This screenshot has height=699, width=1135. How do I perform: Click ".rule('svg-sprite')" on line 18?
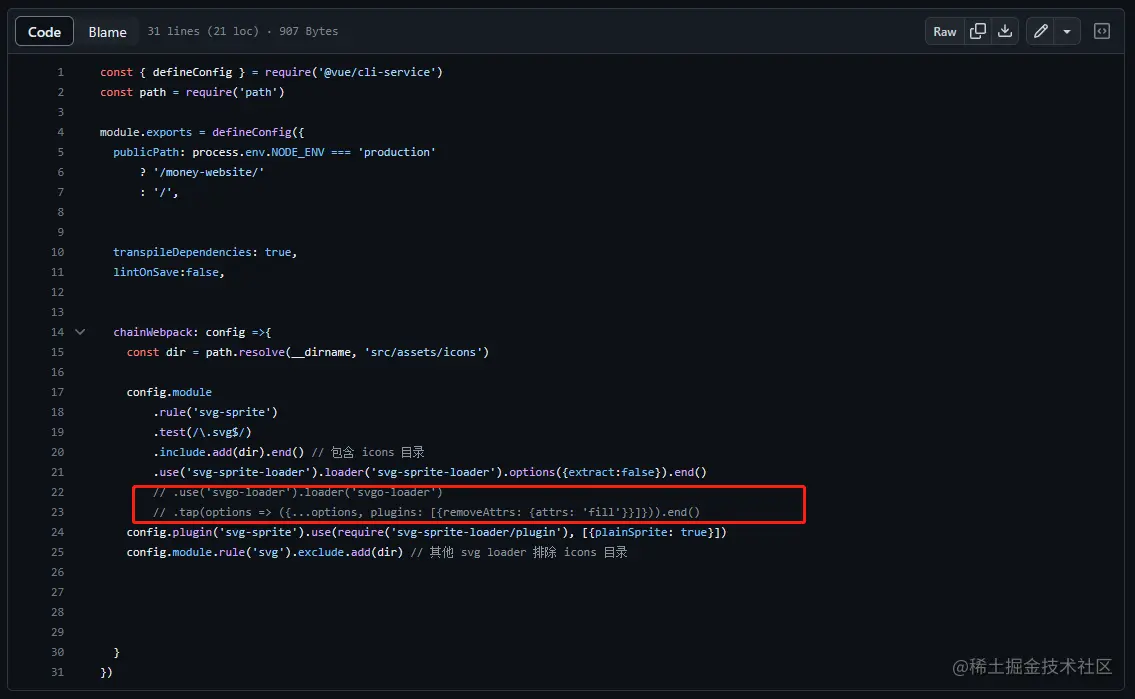(215, 412)
